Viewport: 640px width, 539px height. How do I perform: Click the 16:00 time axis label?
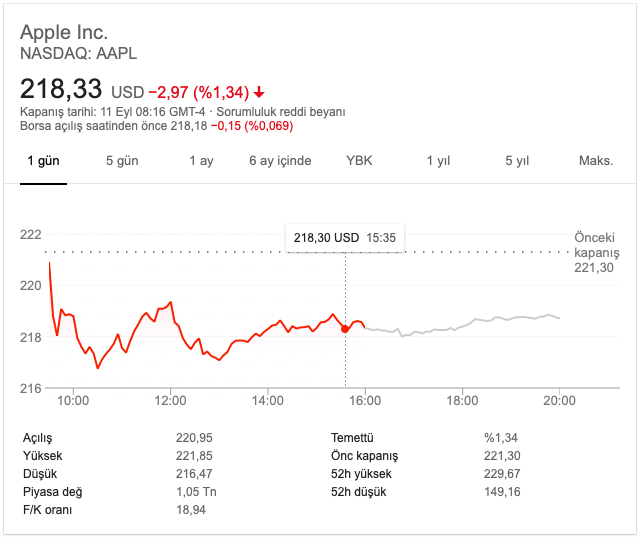point(365,401)
